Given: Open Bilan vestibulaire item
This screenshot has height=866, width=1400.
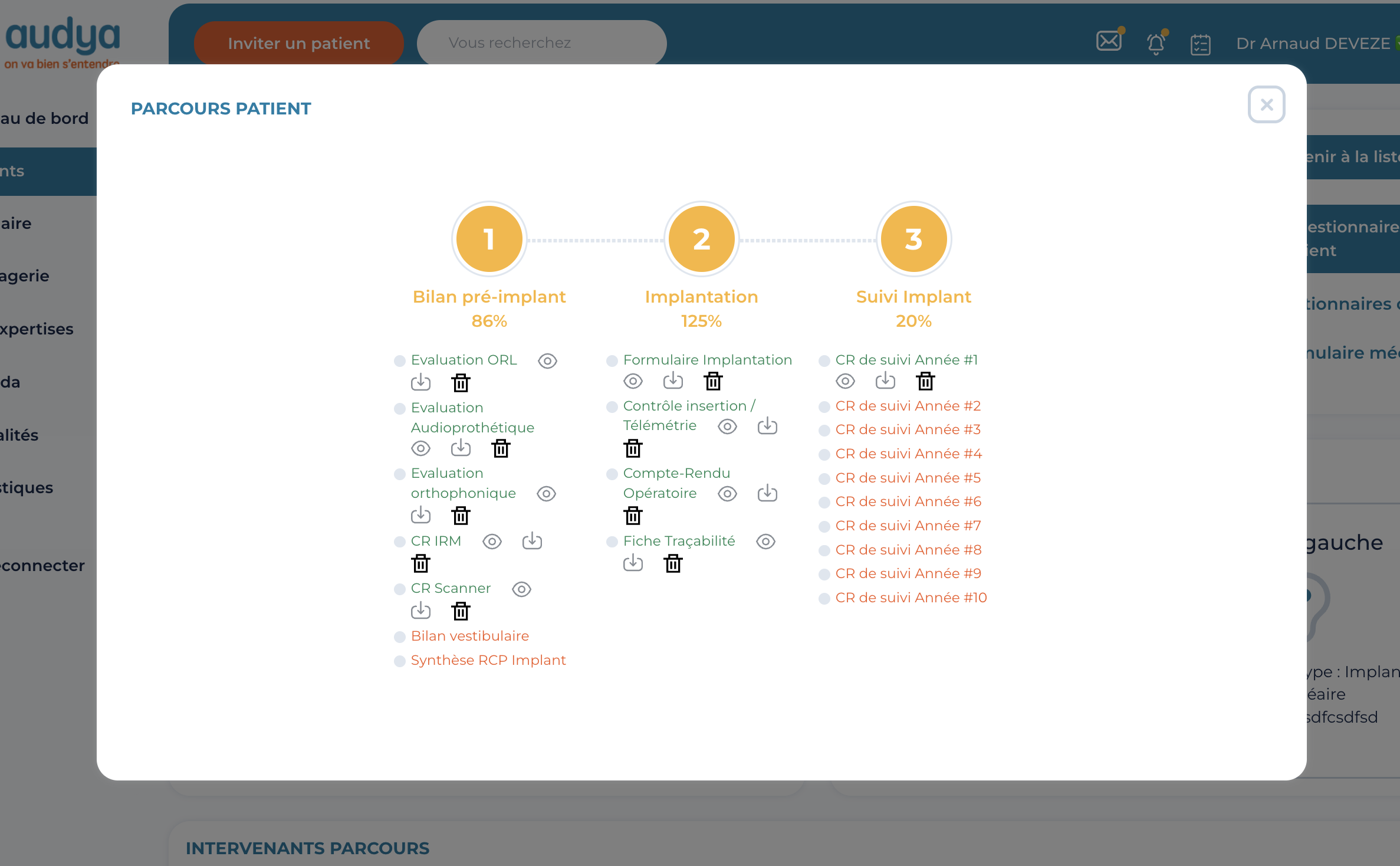Looking at the screenshot, I should (x=469, y=636).
